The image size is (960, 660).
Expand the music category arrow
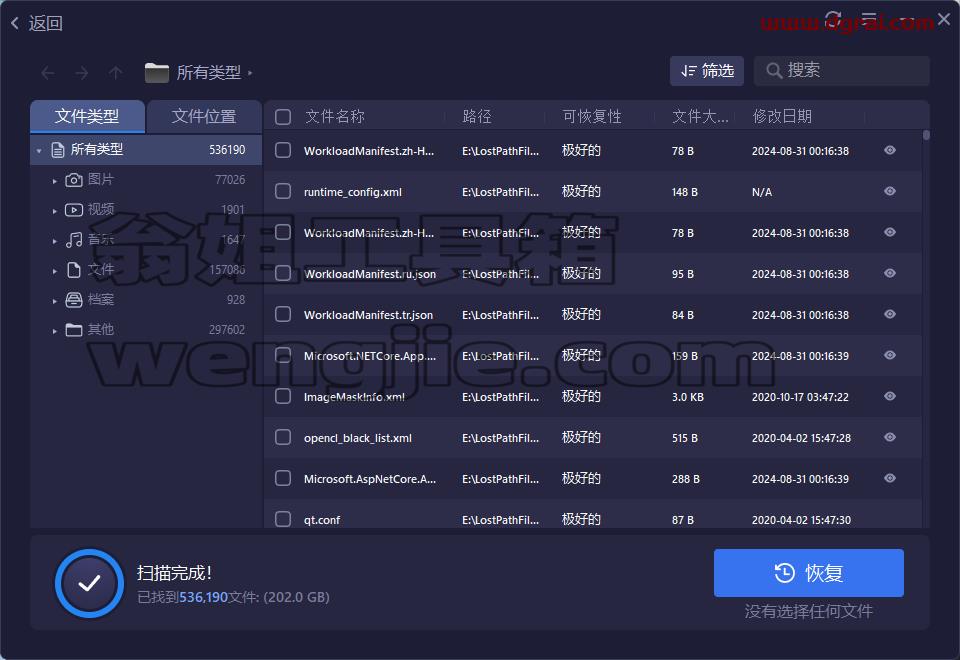coord(54,241)
